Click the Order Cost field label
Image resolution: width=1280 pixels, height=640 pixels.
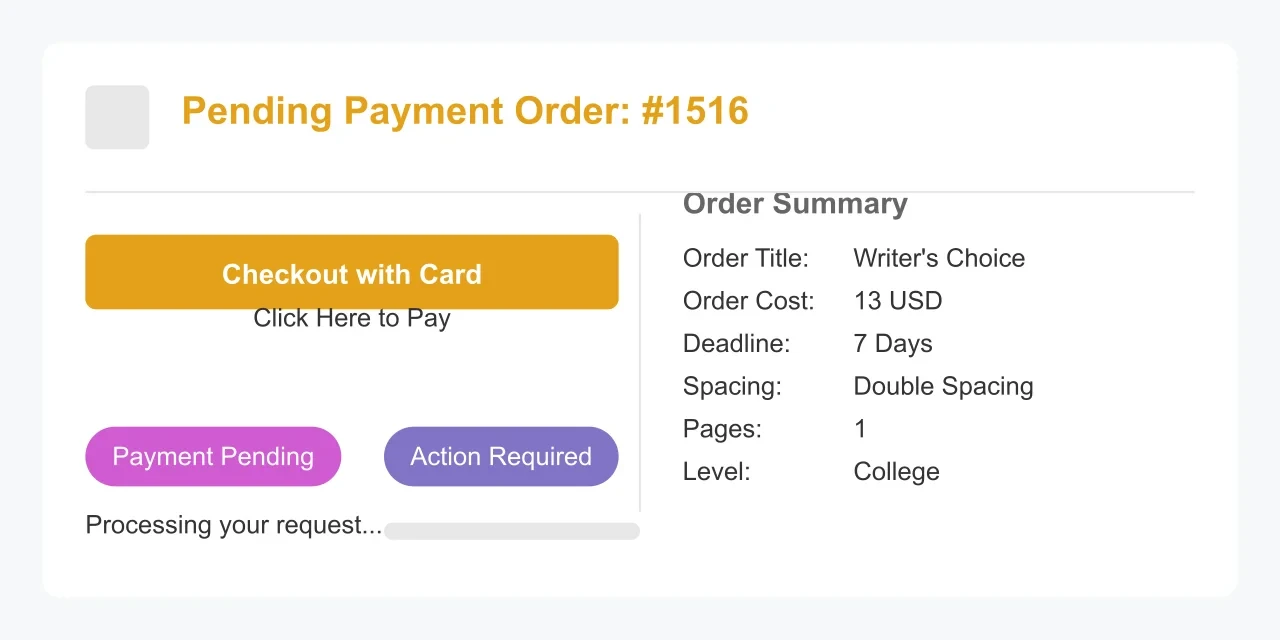coord(748,300)
